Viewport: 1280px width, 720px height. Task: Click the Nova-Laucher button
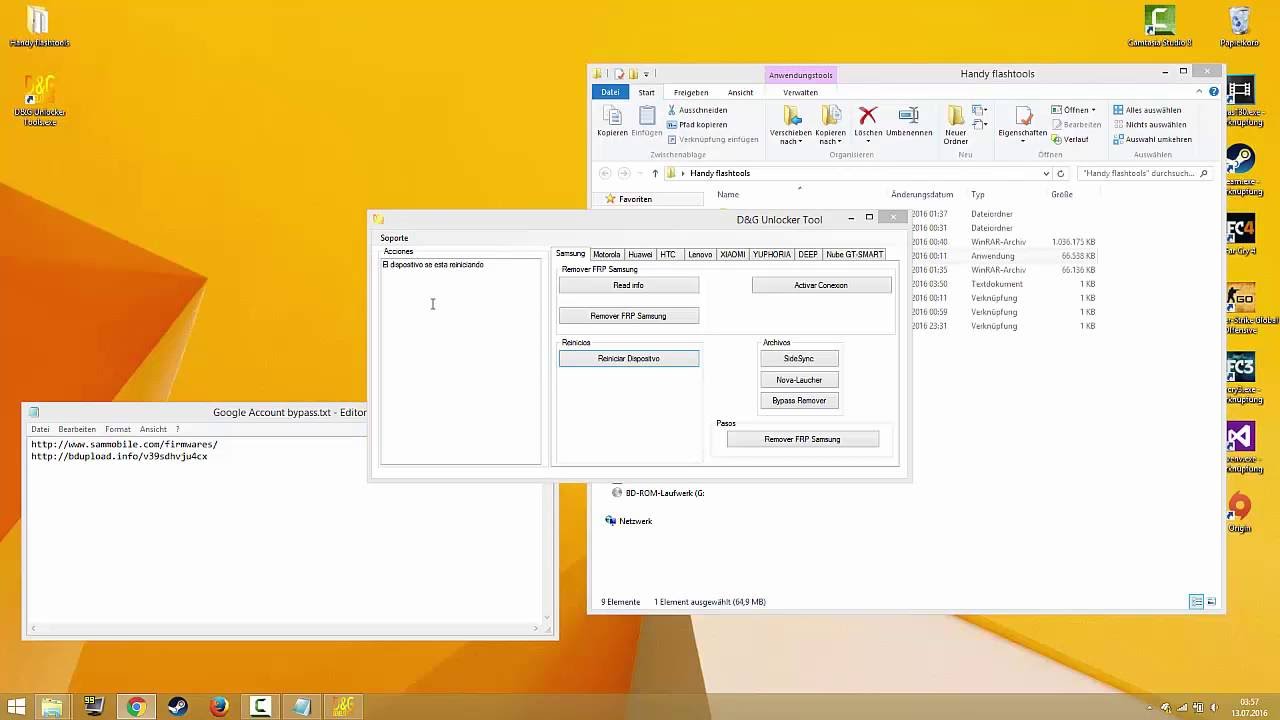(799, 380)
